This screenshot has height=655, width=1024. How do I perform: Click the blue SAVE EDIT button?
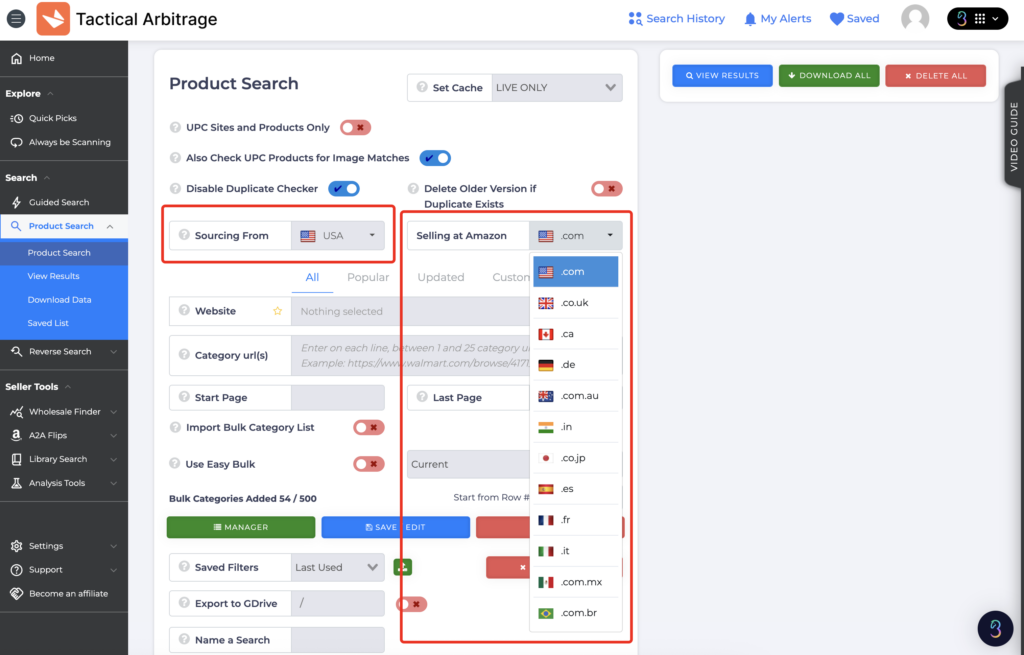[x=396, y=527]
